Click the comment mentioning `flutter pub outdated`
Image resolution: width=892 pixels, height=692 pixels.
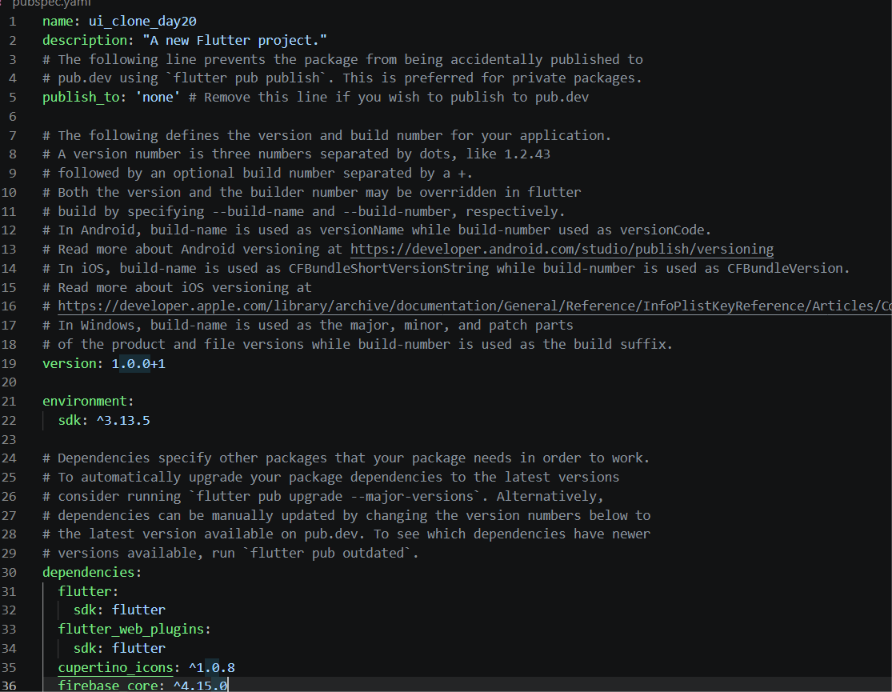pyautogui.click(x=230, y=553)
